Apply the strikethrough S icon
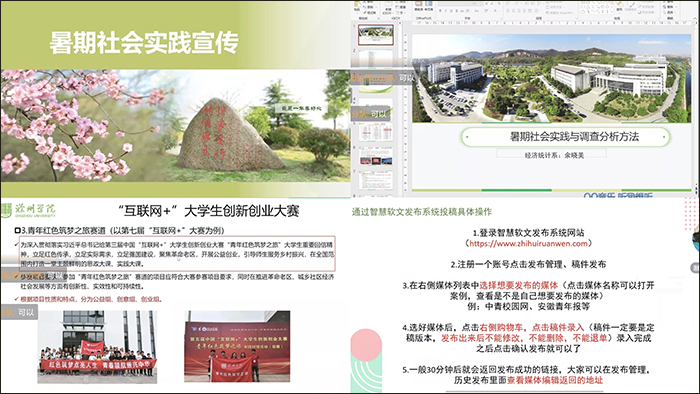Screen dimensions: 700x394 (456, 11)
